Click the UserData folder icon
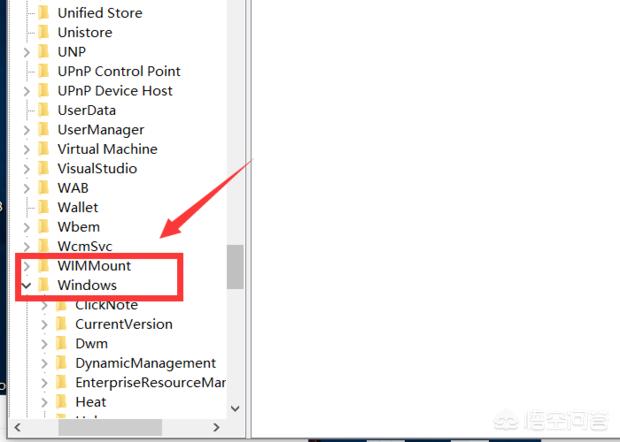The height and width of the screenshot is (442, 620). [x=43, y=110]
